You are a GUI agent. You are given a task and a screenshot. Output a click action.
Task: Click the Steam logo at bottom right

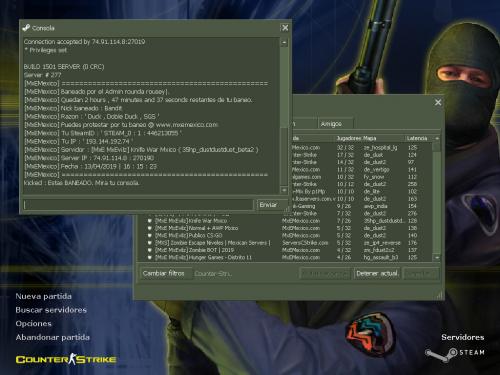pos(455,354)
